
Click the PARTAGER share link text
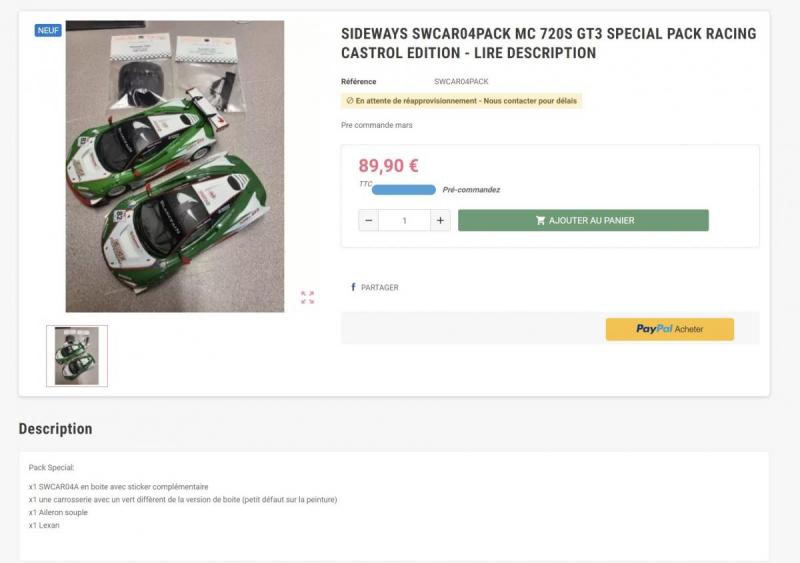click(380, 288)
